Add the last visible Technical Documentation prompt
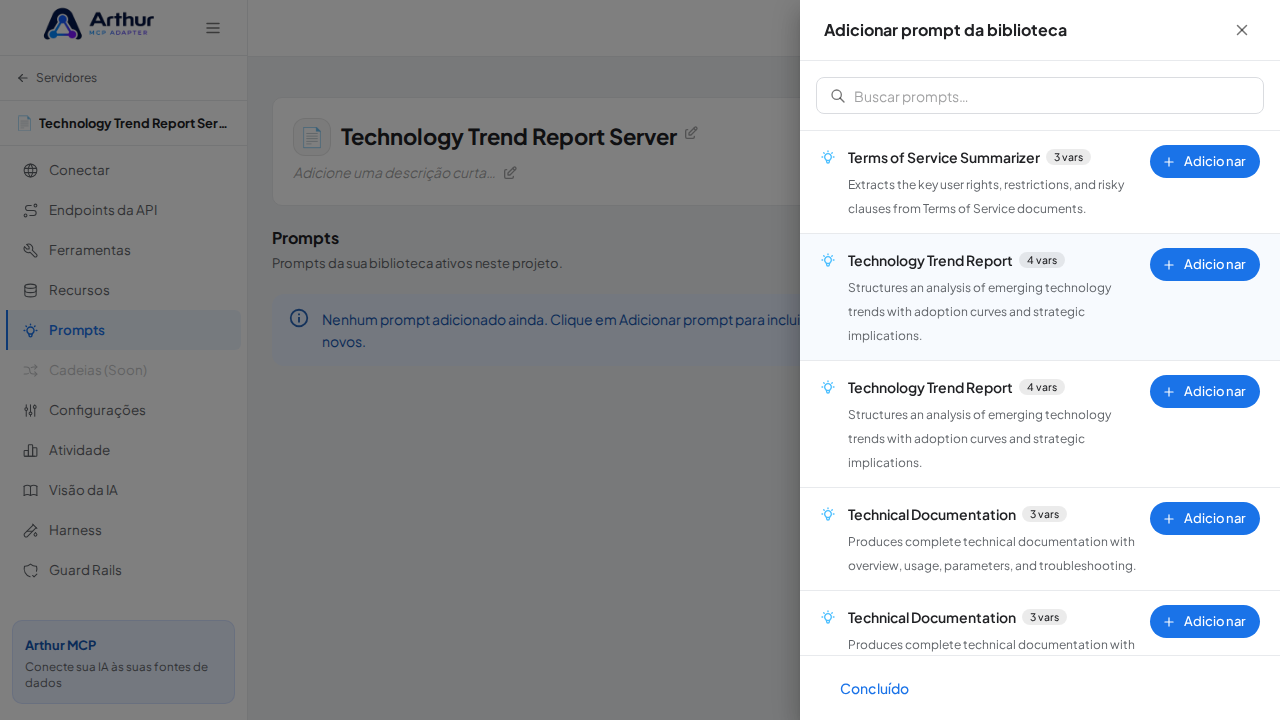The height and width of the screenshot is (720, 1280). pos(1205,621)
